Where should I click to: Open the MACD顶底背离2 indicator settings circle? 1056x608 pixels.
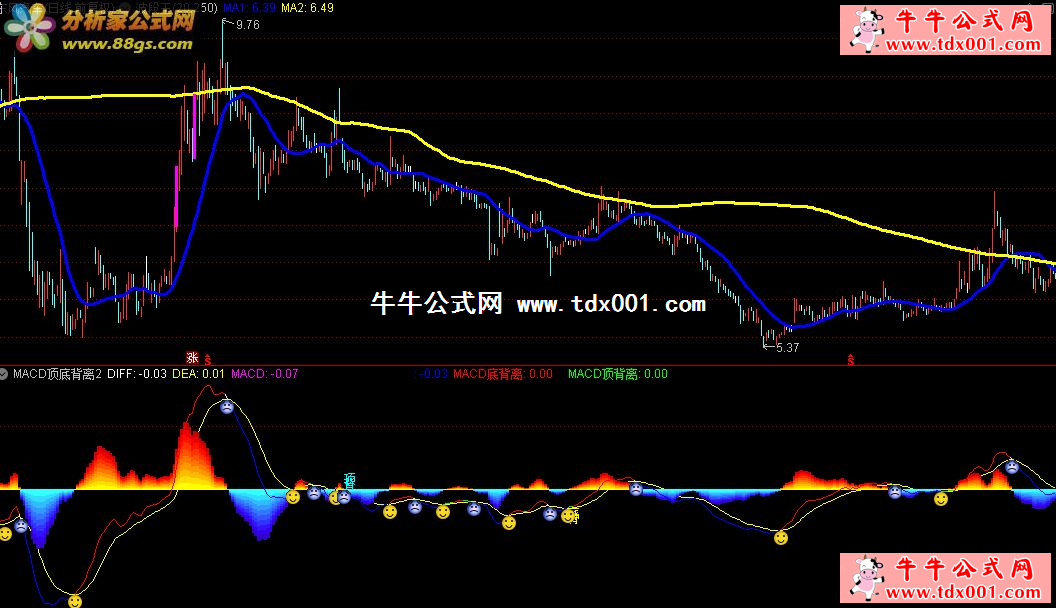point(6,374)
